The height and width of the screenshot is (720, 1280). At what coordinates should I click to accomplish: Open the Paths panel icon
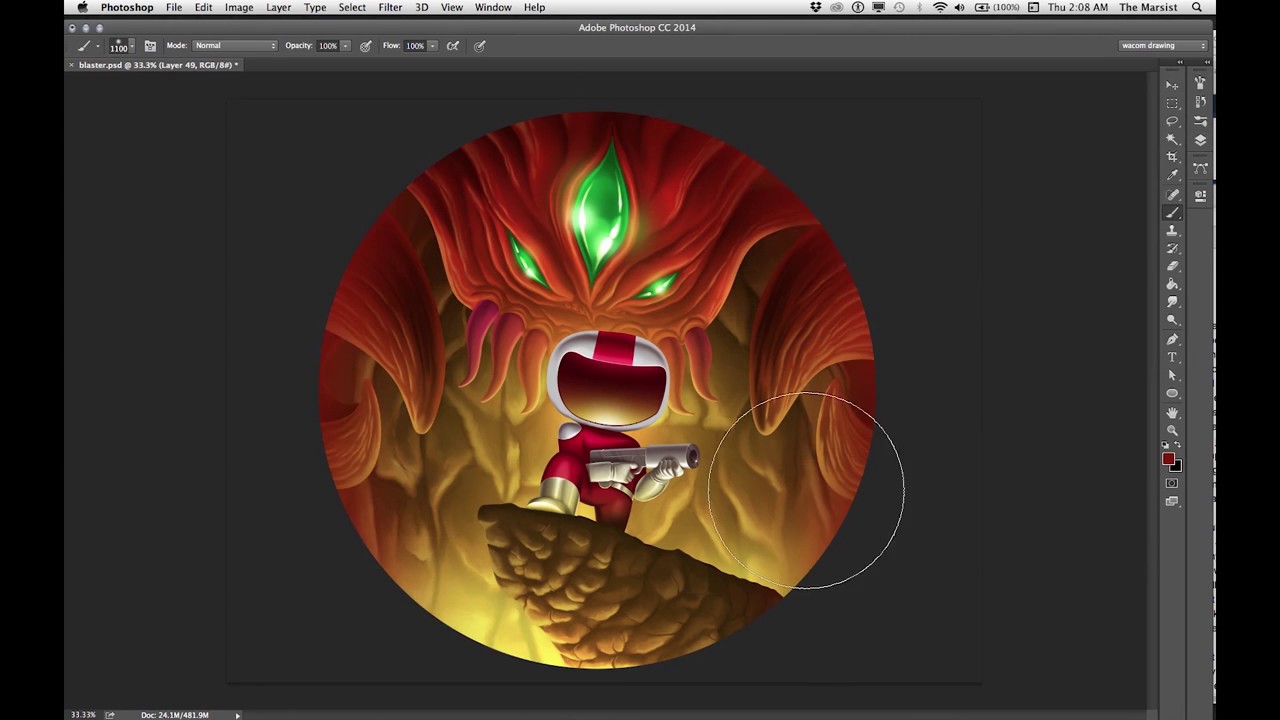pos(1200,168)
